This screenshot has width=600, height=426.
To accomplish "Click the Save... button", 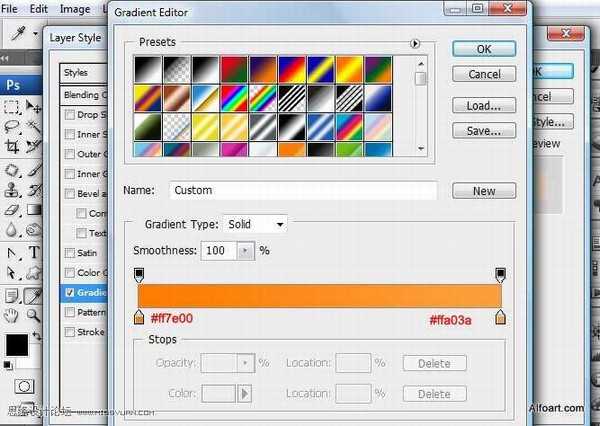I will (x=484, y=131).
